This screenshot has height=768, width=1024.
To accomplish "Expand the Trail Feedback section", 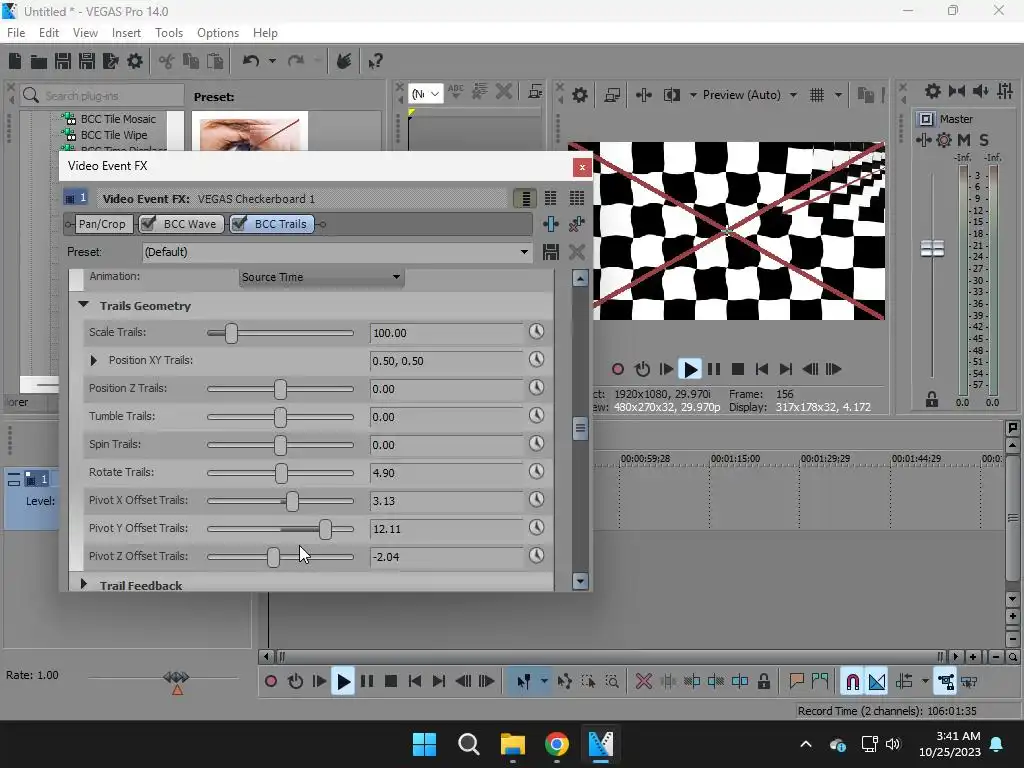I will pyautogui.click(x=83, y=584).
